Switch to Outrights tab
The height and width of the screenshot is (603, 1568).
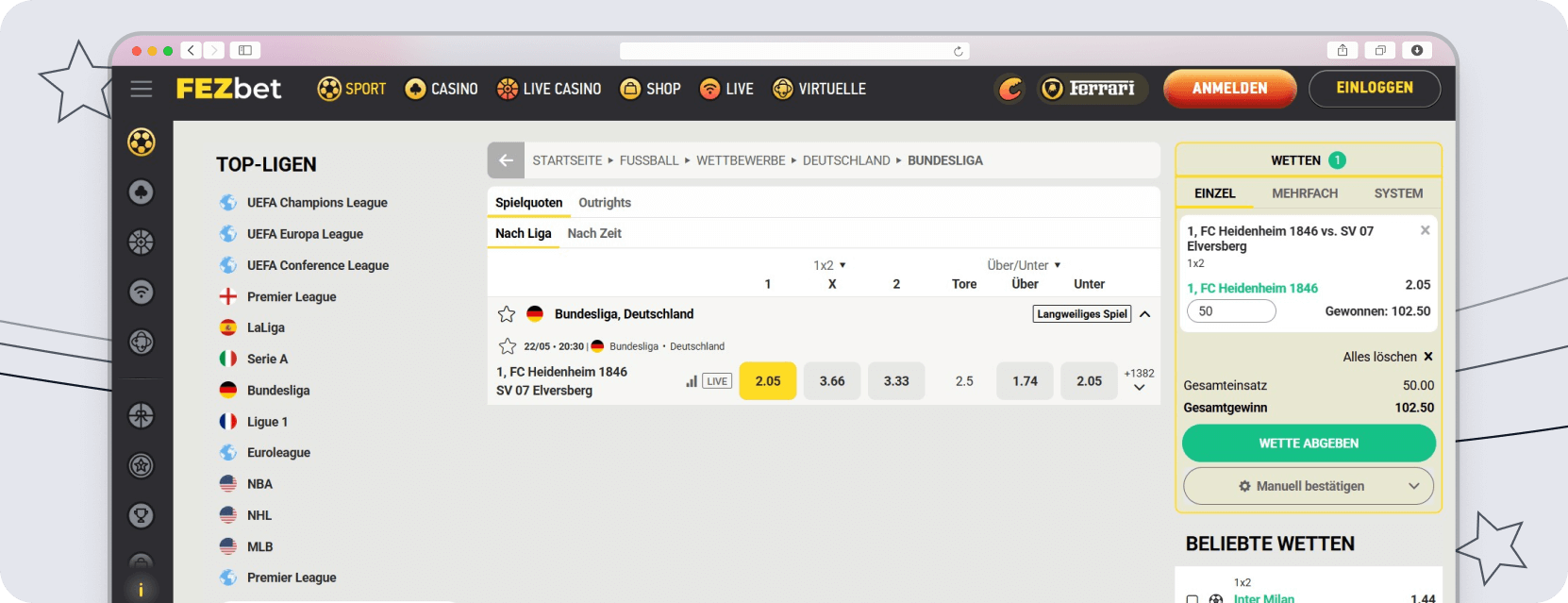[605, 203]
